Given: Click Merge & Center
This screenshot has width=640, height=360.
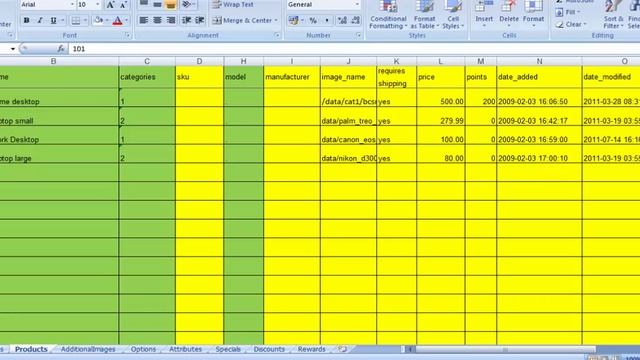Looking at the screenshot, I should pos(242,20).
